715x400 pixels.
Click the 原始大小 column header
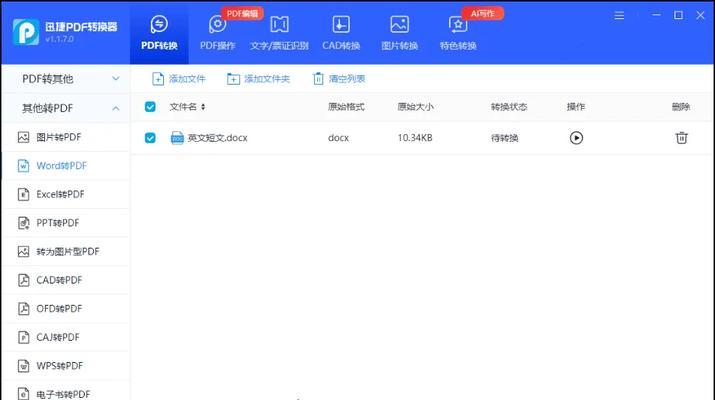coord(415,107)
